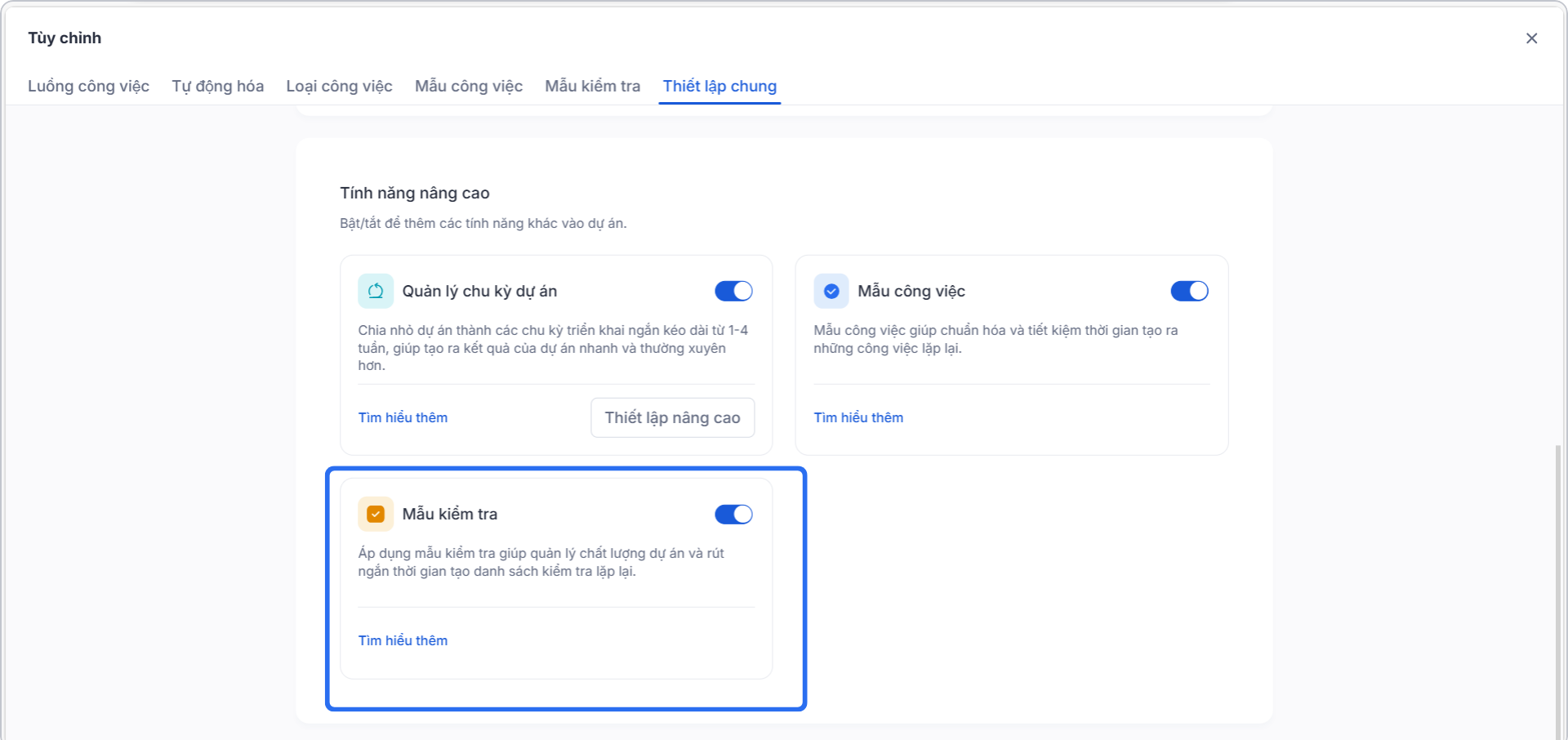Click the Thiết lập nâng cao button

(x=672, y=417)
